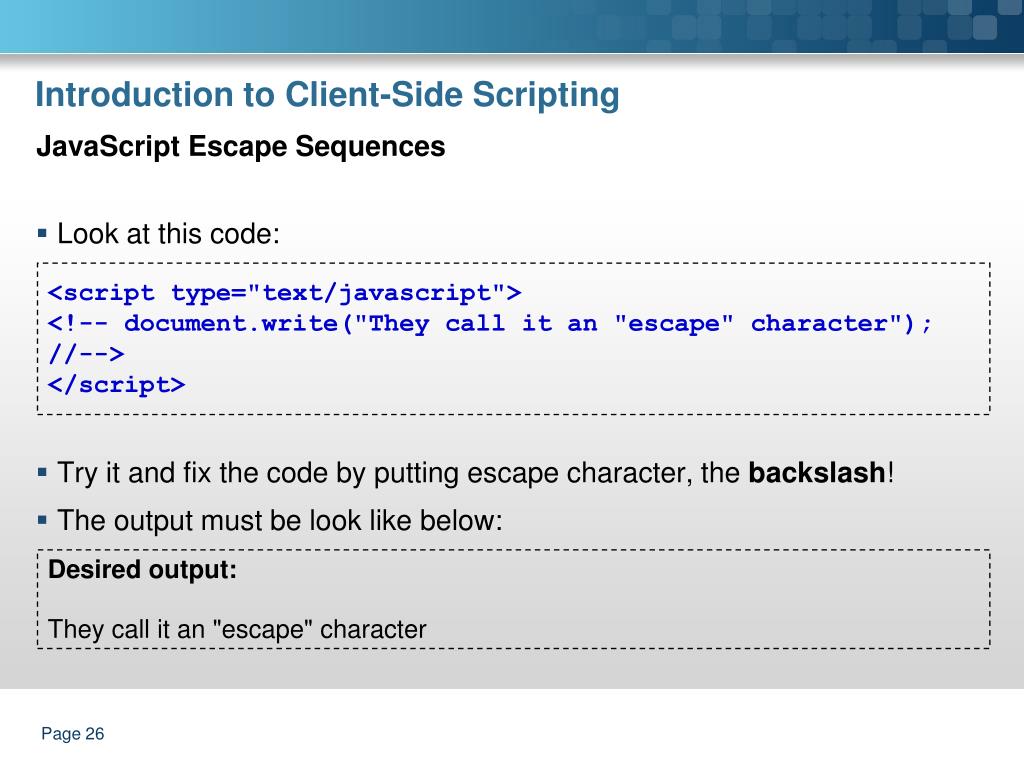
Task: Click the "Try it and fix the code" bullet
Action: click(x=475, y=473)
